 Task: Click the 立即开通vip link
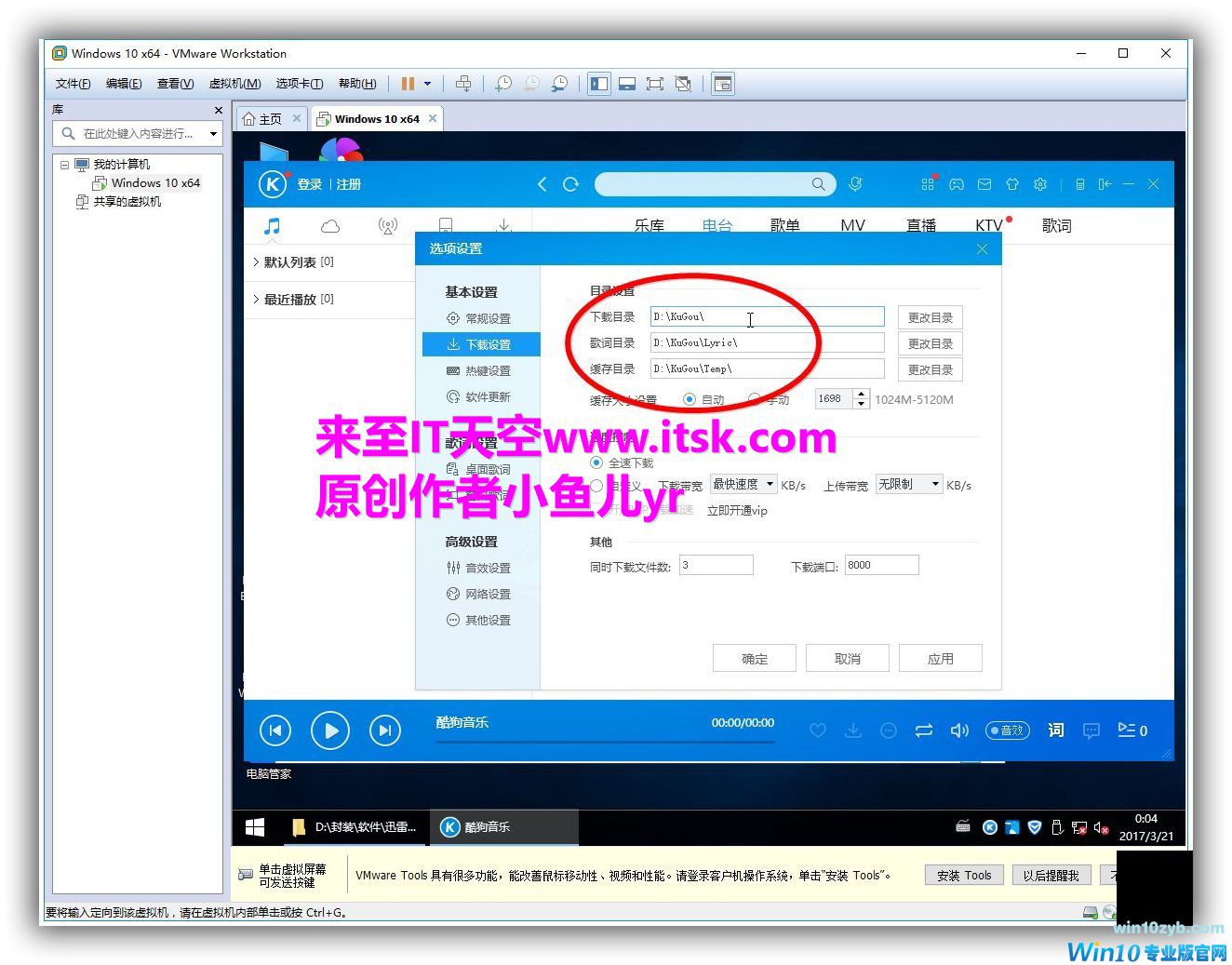point(738,511)
